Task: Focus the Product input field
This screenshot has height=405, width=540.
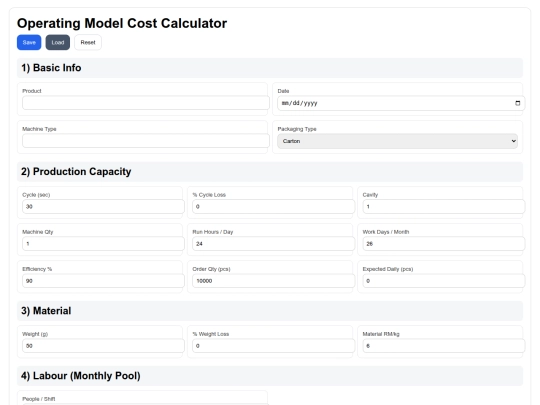Action: pos(146,103)
